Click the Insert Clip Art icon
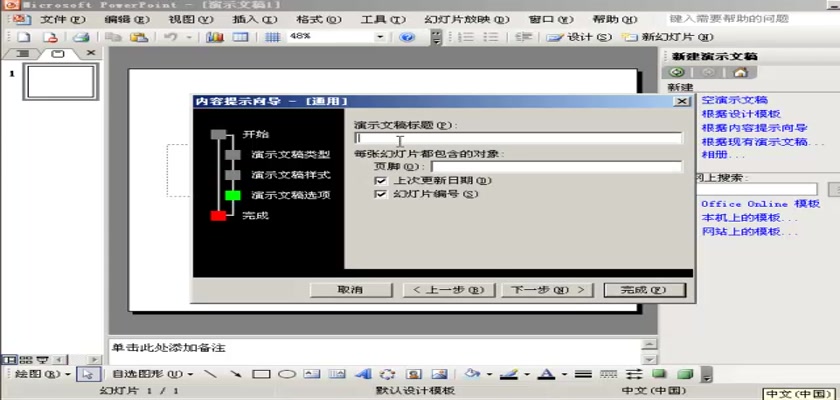Screen dimensions: 840x400 (x=413, y=374)
